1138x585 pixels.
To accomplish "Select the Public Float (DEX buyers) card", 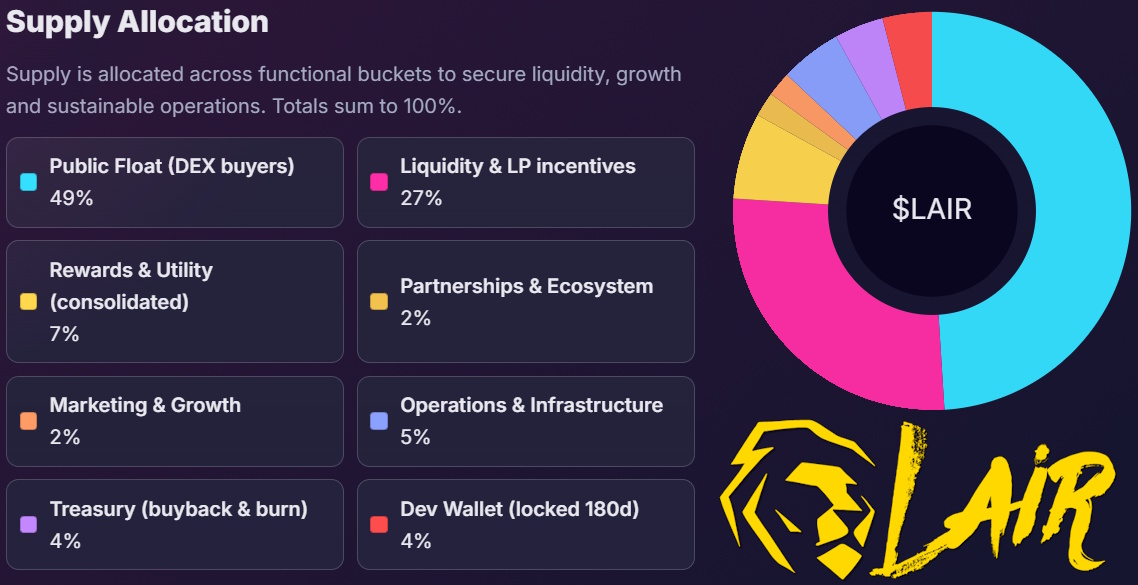I will pyautogui.click(x=175, y=182).
